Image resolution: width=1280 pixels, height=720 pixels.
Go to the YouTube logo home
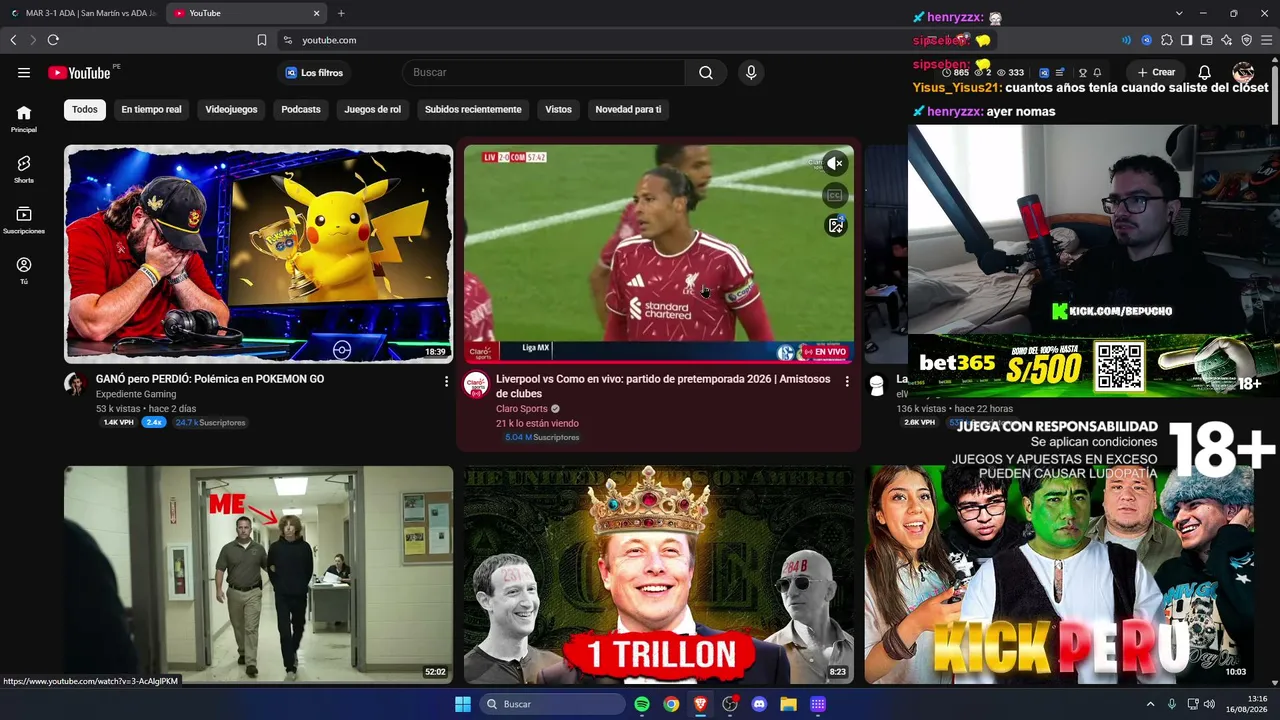(79, 72)
